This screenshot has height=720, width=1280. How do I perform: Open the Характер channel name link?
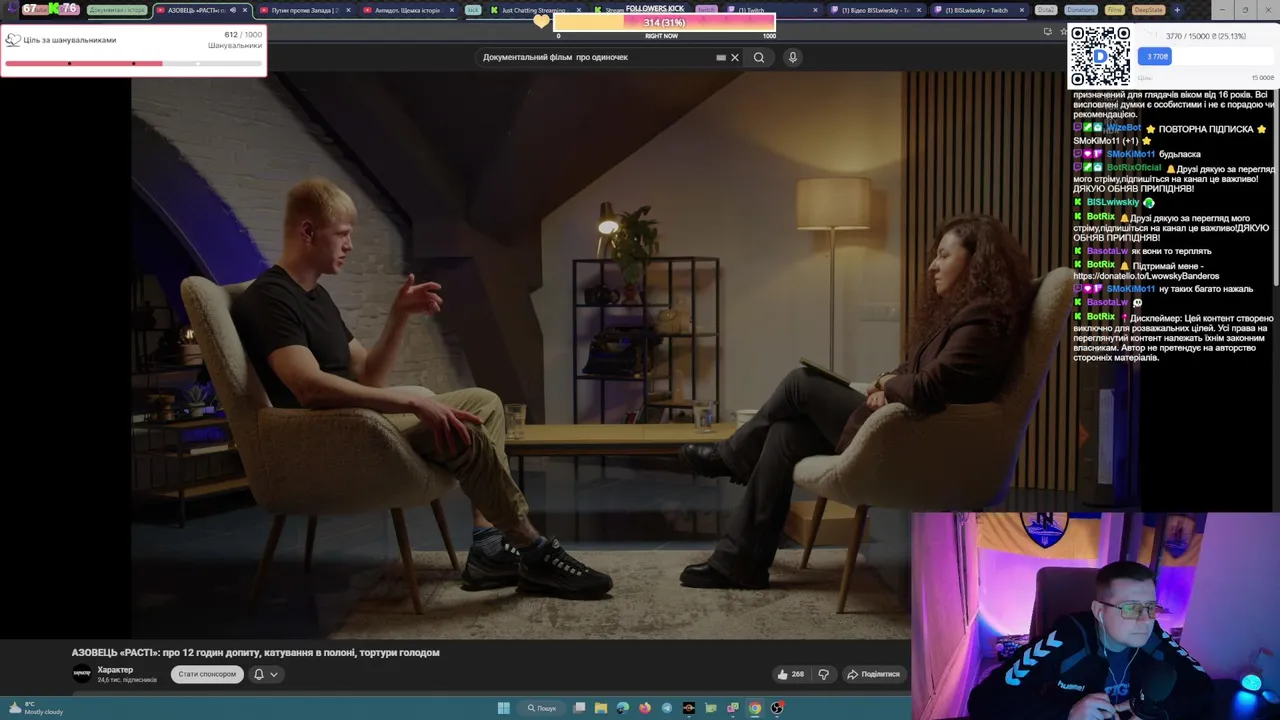click(x=115, y=670)
